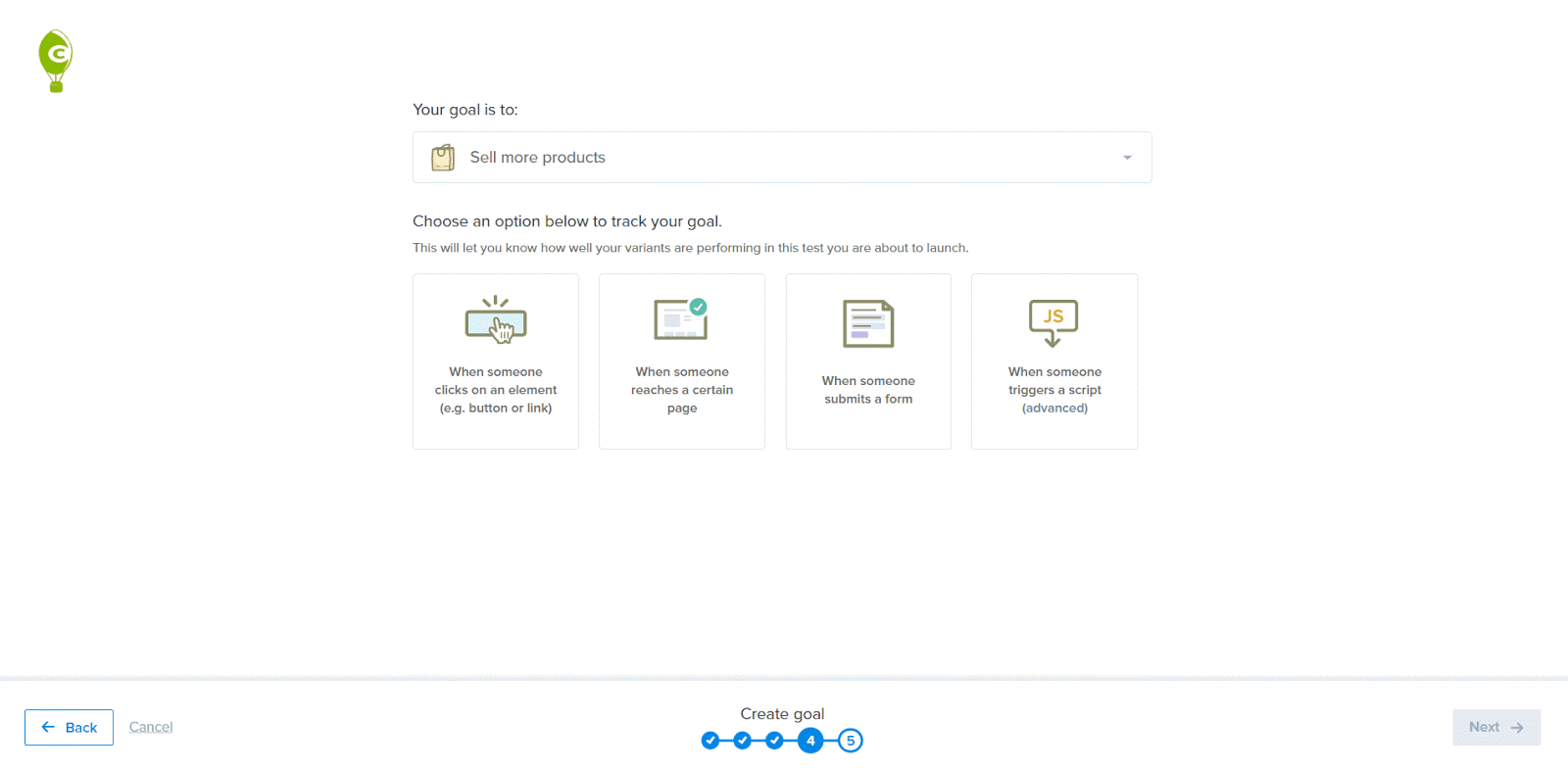Click the shopping bag icon in goal dropdown

click(443, 158)
